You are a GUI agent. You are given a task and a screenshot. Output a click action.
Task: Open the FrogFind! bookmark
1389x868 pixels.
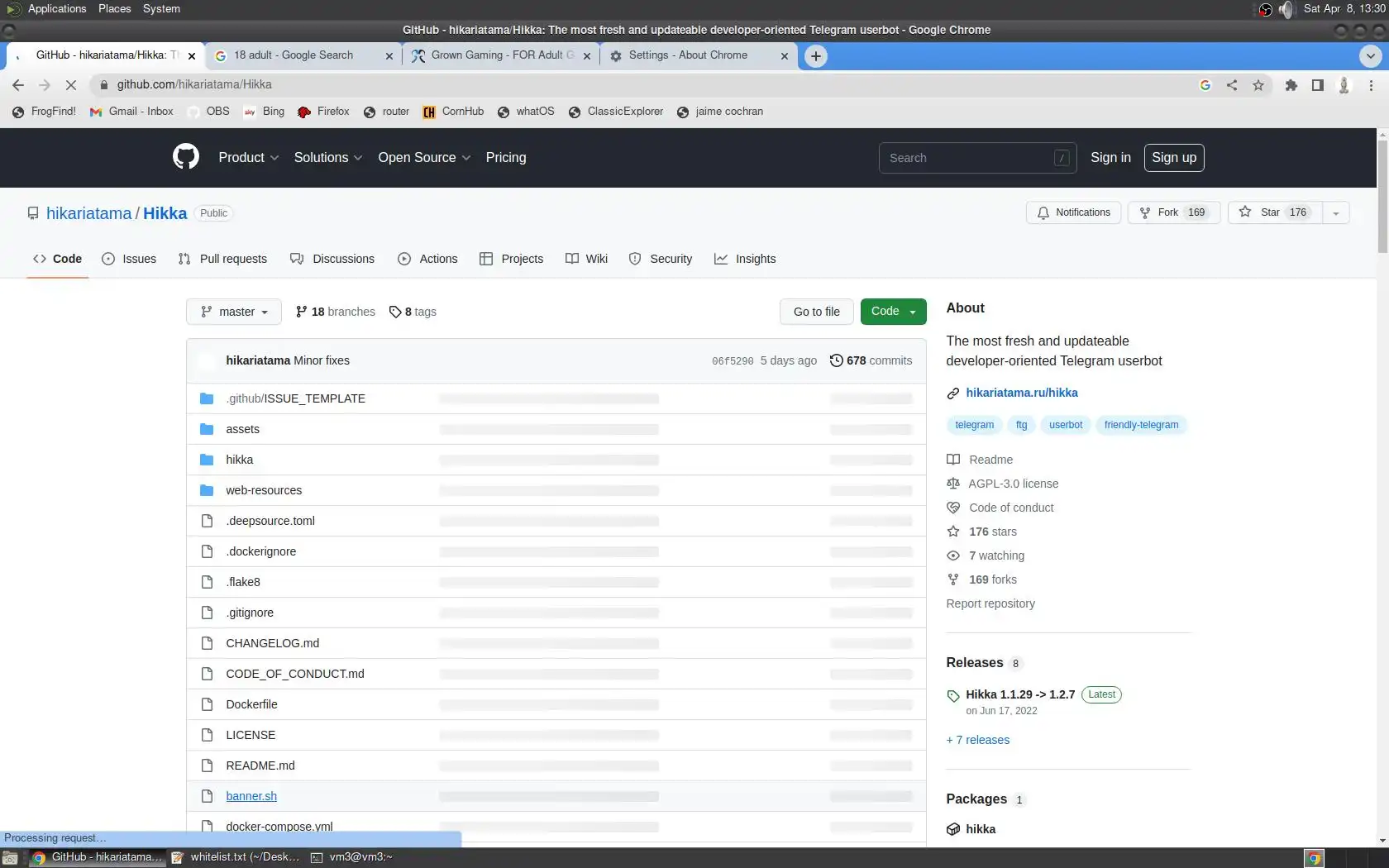click(x=44, y=112)
